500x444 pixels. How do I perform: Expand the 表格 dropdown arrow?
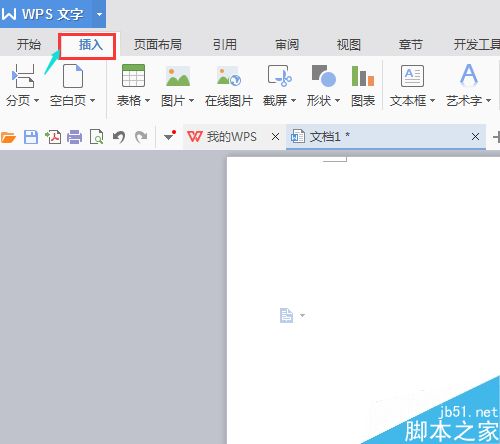(147, 100)
